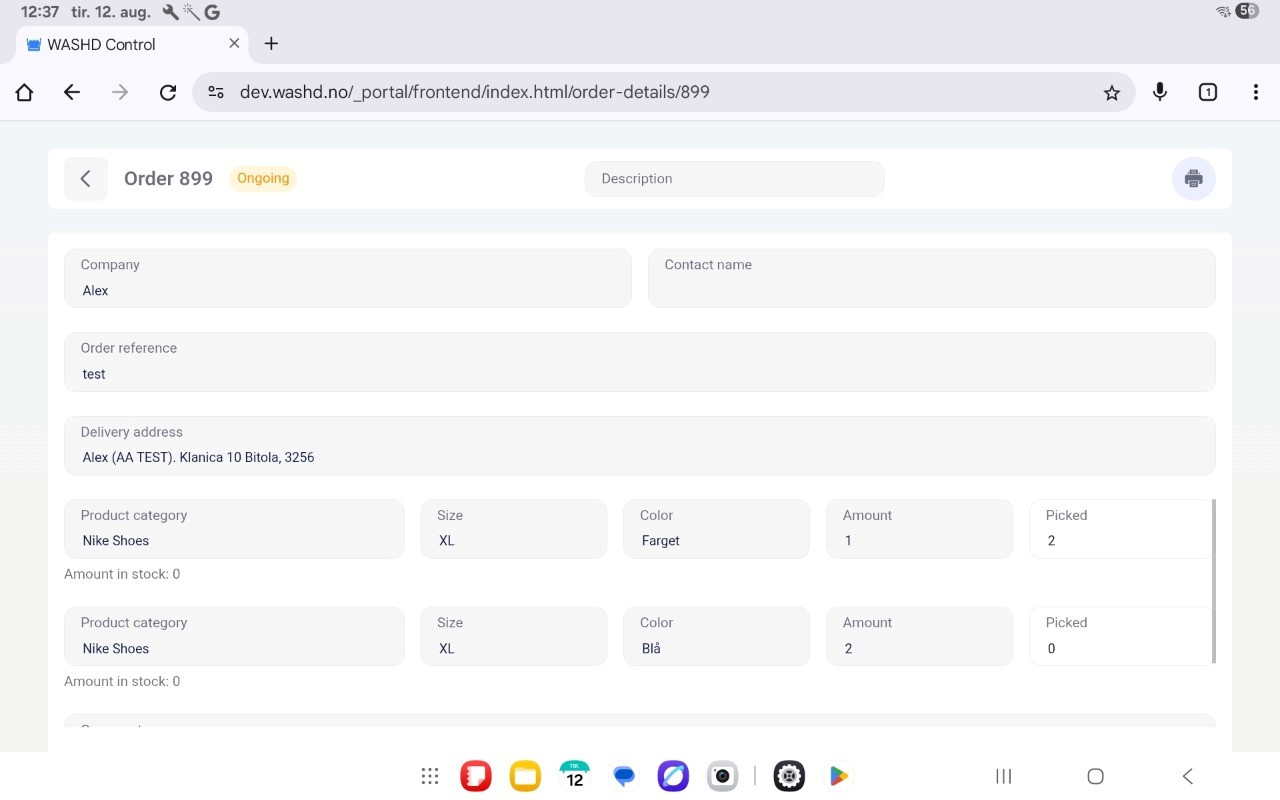1280x800 pixels.
Task: Edit the Picked field with value 2
Action: 1120,540
